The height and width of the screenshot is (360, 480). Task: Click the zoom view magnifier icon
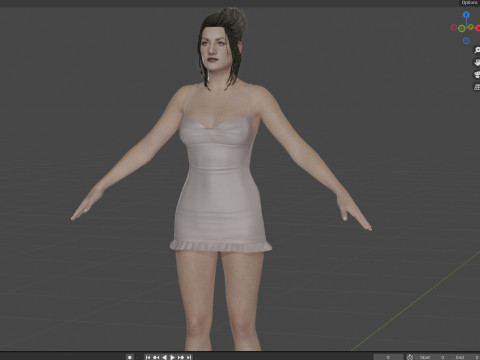[x=477, y=50]
